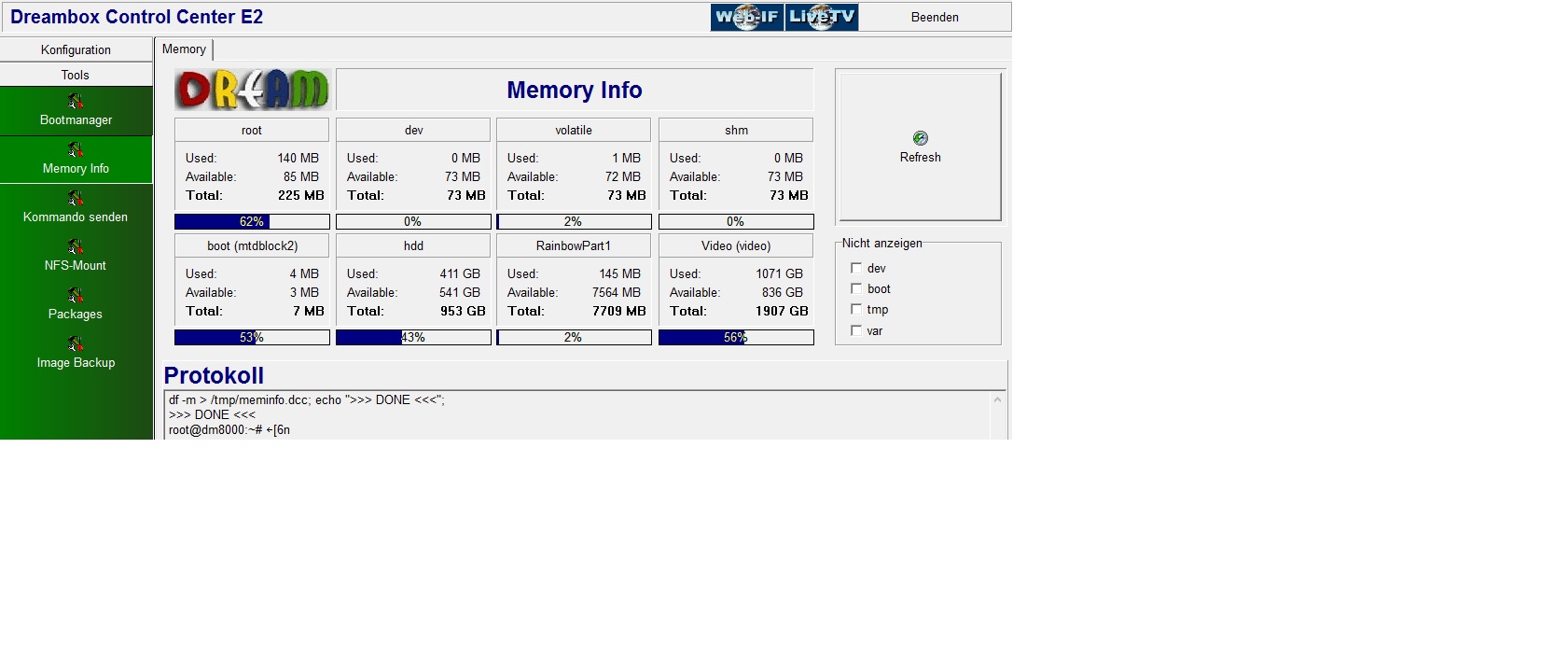1568x672 pixels.
Task: Click the Memory Info title banner
Action: (x=575, y=90)
